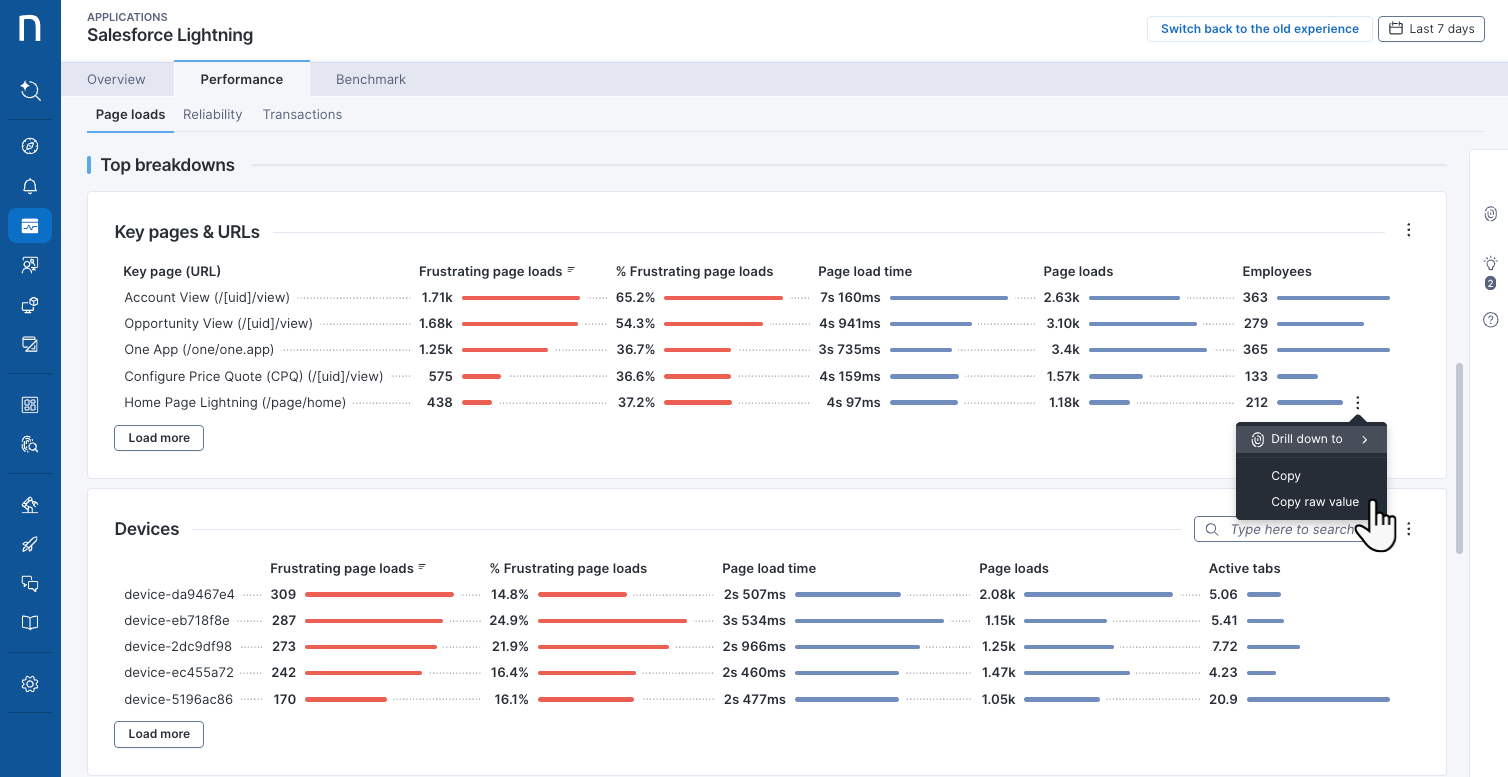The image size is (1508, 777).
Task: Click the alerts bell icon in sidebar
Action: pyautogui.click(x=30, y=187)
